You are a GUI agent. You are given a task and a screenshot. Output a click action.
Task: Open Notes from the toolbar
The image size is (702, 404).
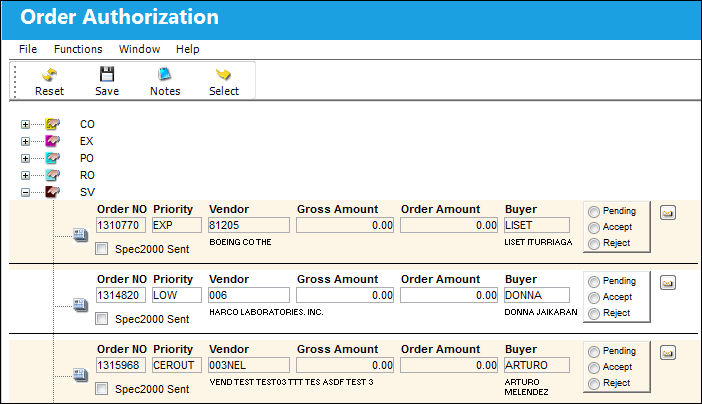coord(165,74)
